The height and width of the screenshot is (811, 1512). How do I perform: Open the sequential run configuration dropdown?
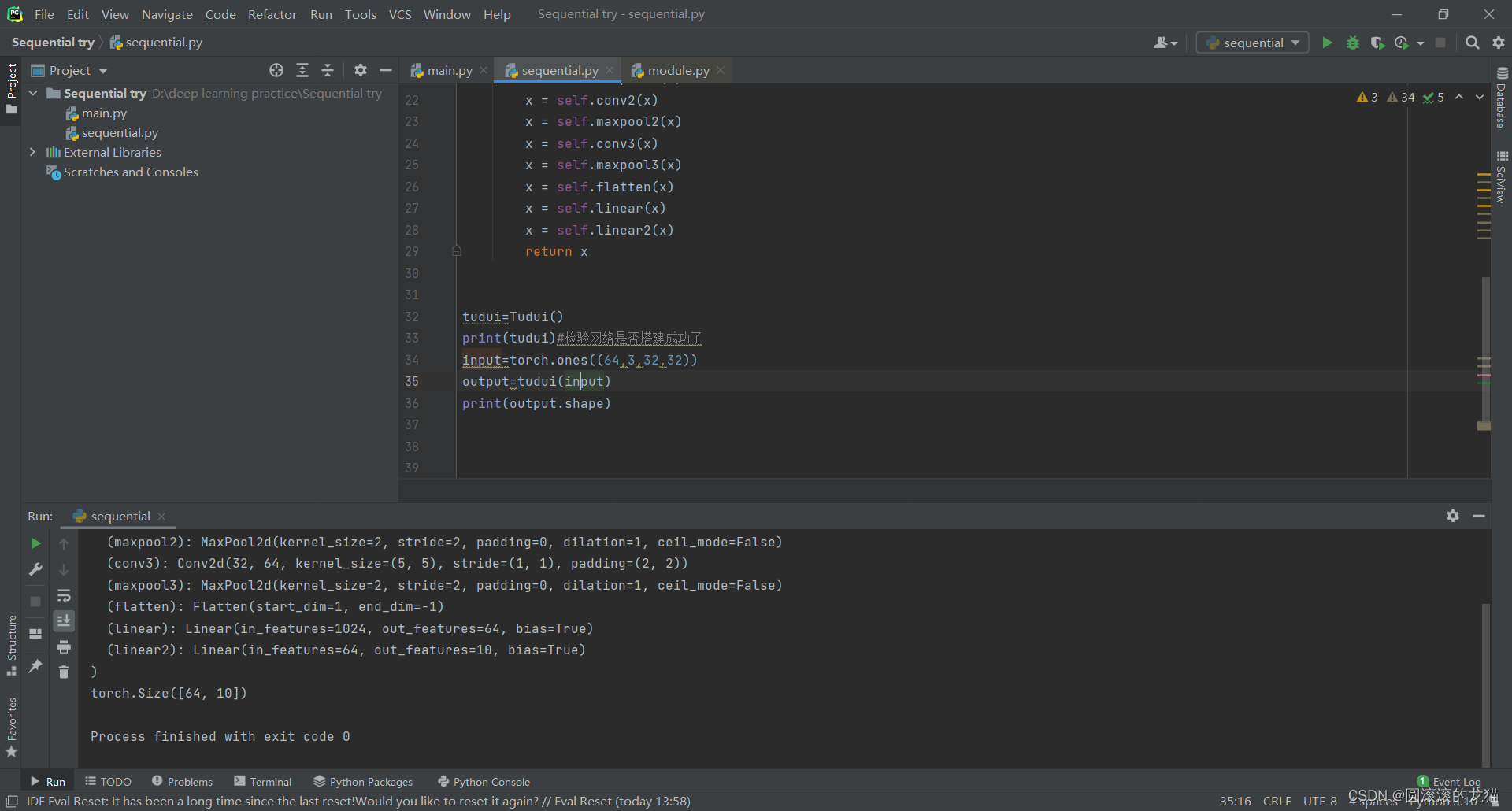tap(1252, 43)
